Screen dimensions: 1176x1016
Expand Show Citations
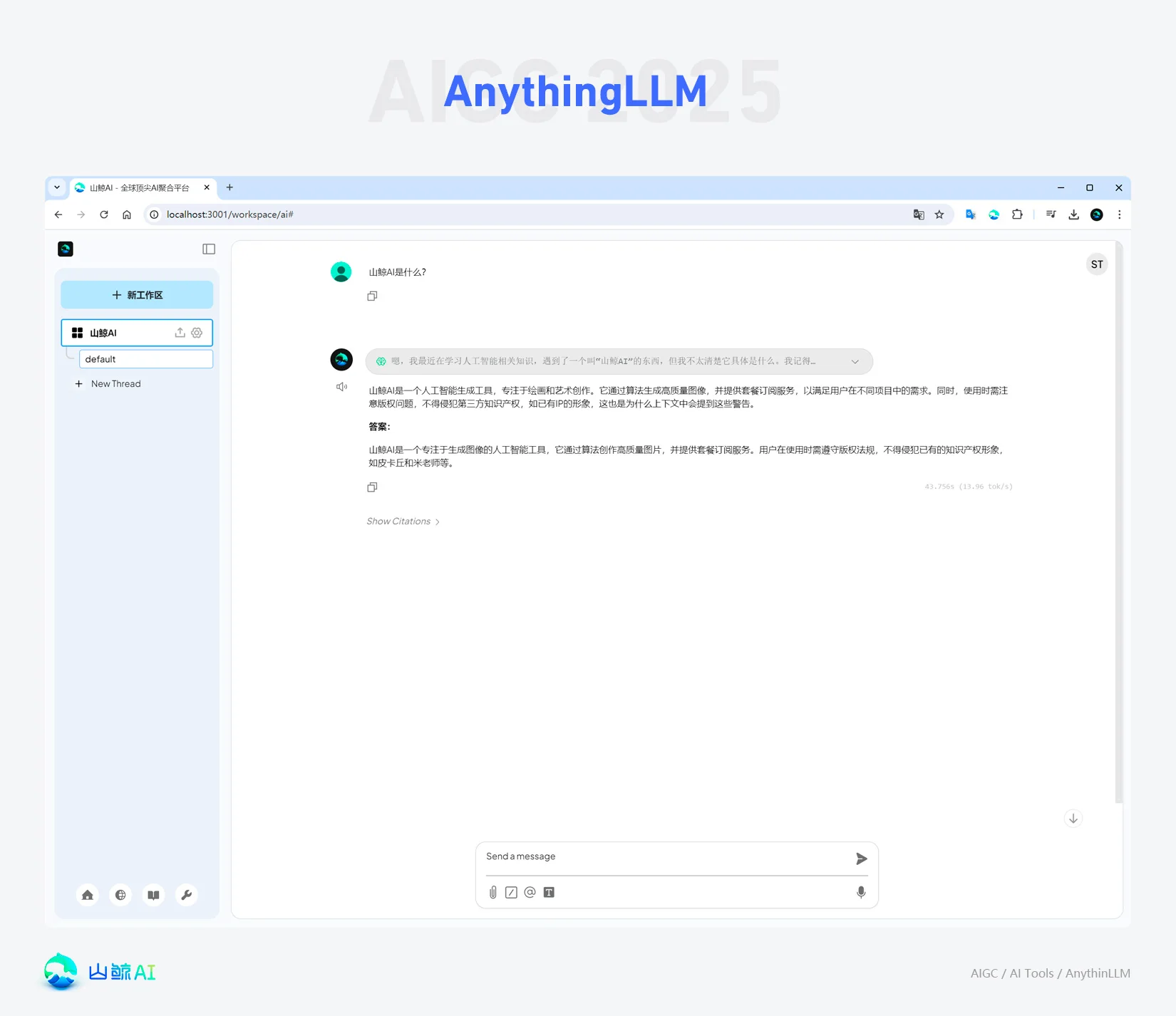point(403,522)
